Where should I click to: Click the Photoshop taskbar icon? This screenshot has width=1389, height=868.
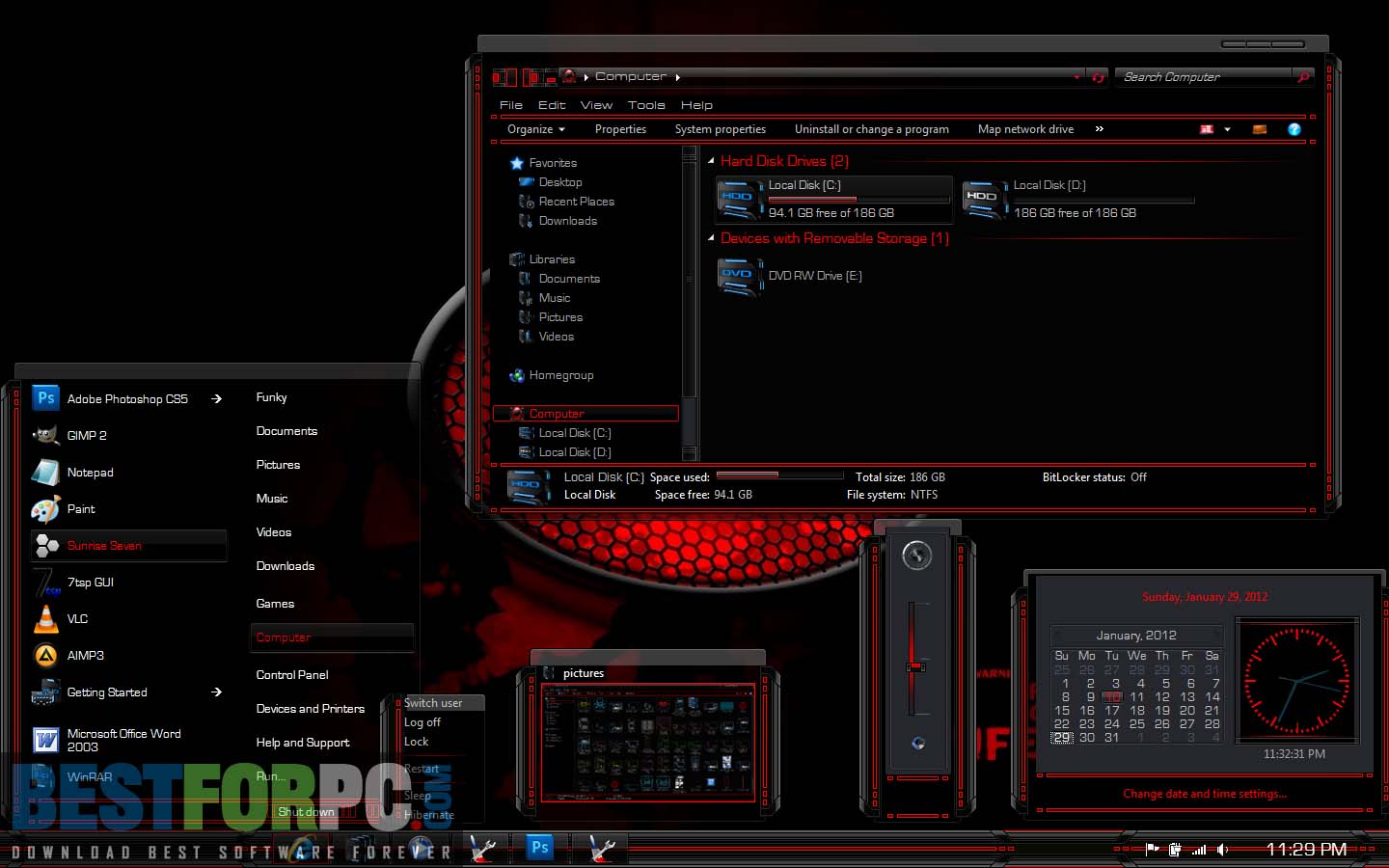click(x=540, y=848)
